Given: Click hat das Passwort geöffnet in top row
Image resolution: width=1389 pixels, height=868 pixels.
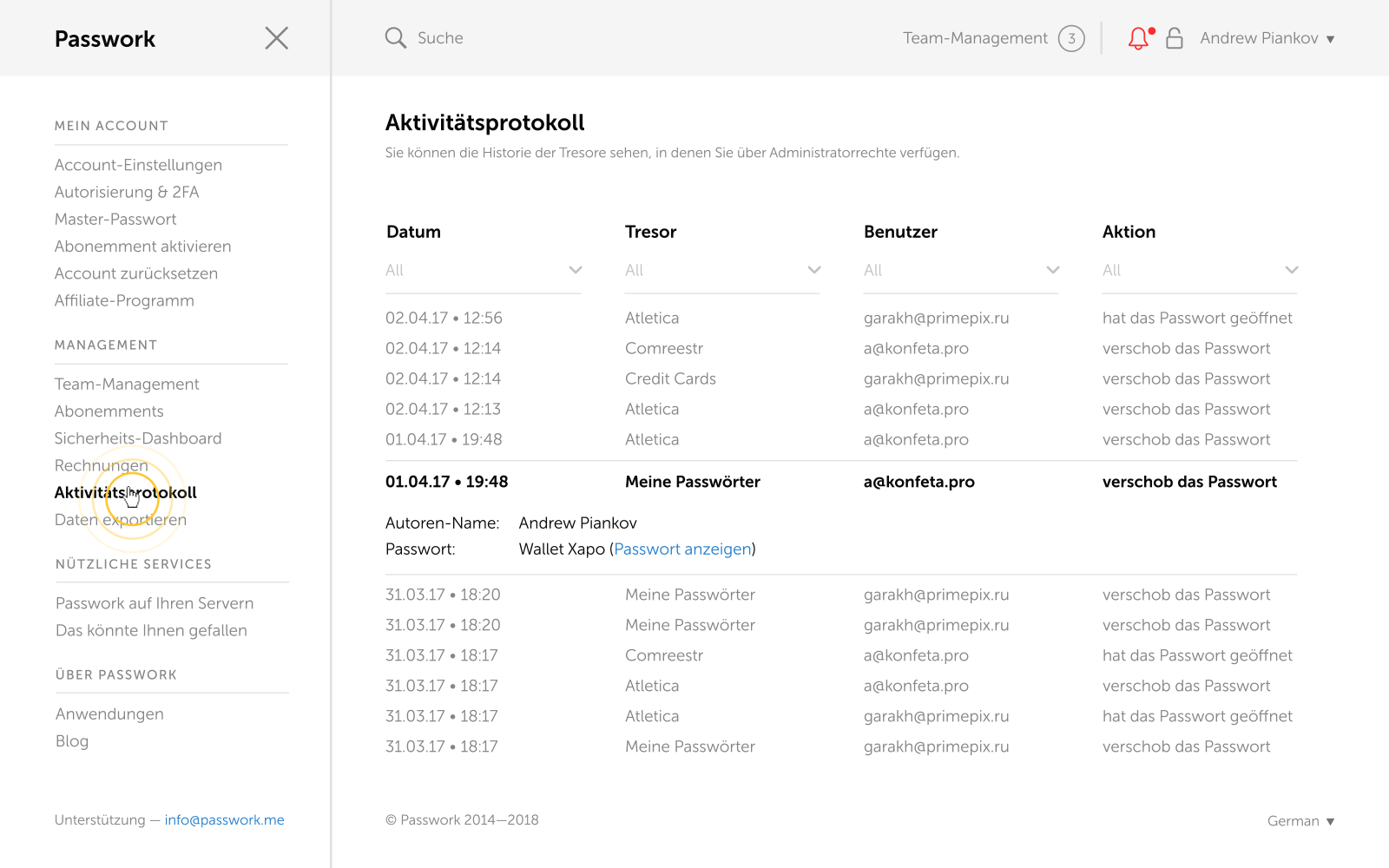Looking at the screenshot, I should pyautogui.click(x=1197, y=319).
